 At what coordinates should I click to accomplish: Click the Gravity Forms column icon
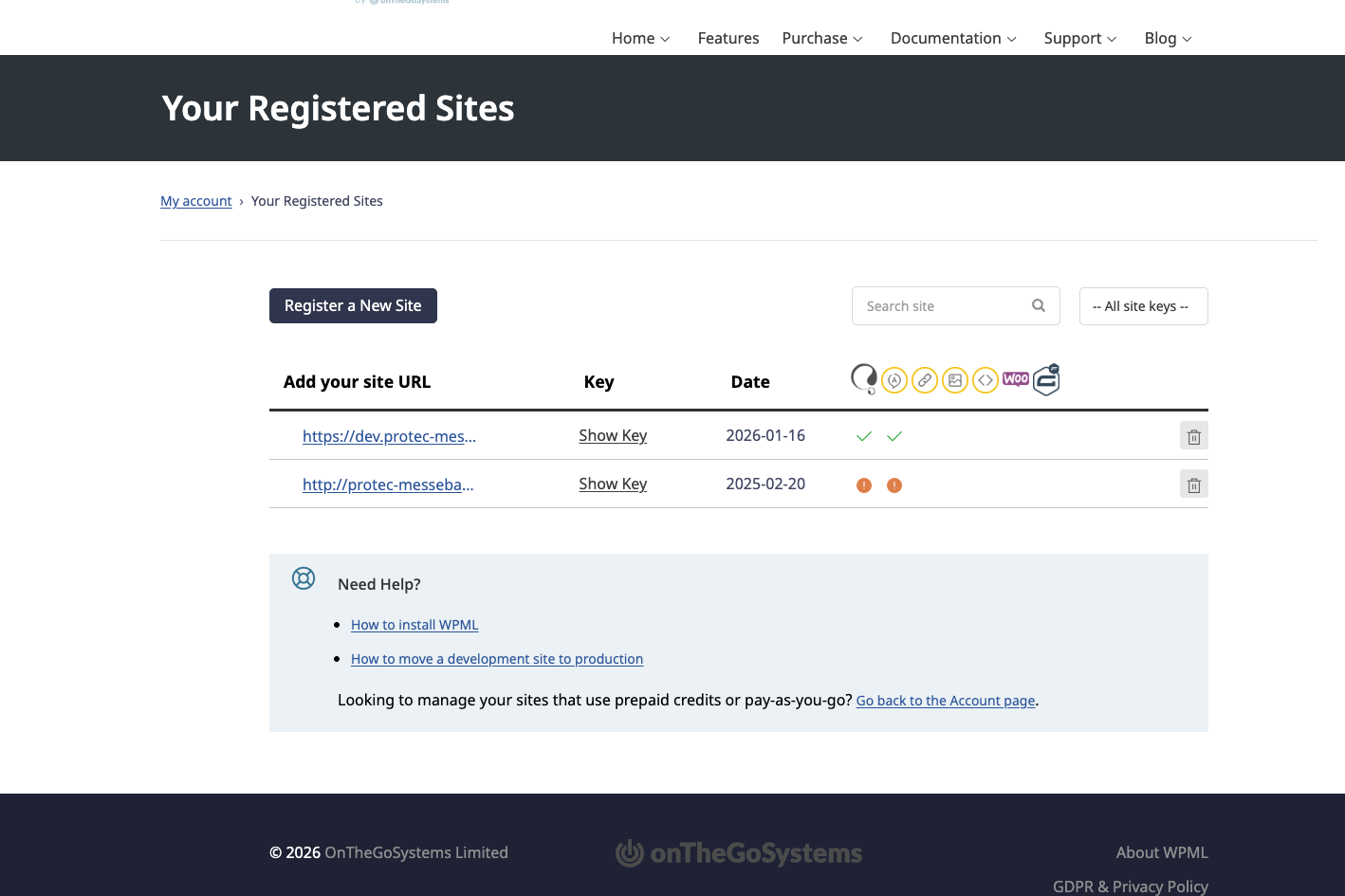pos(1046,379)
